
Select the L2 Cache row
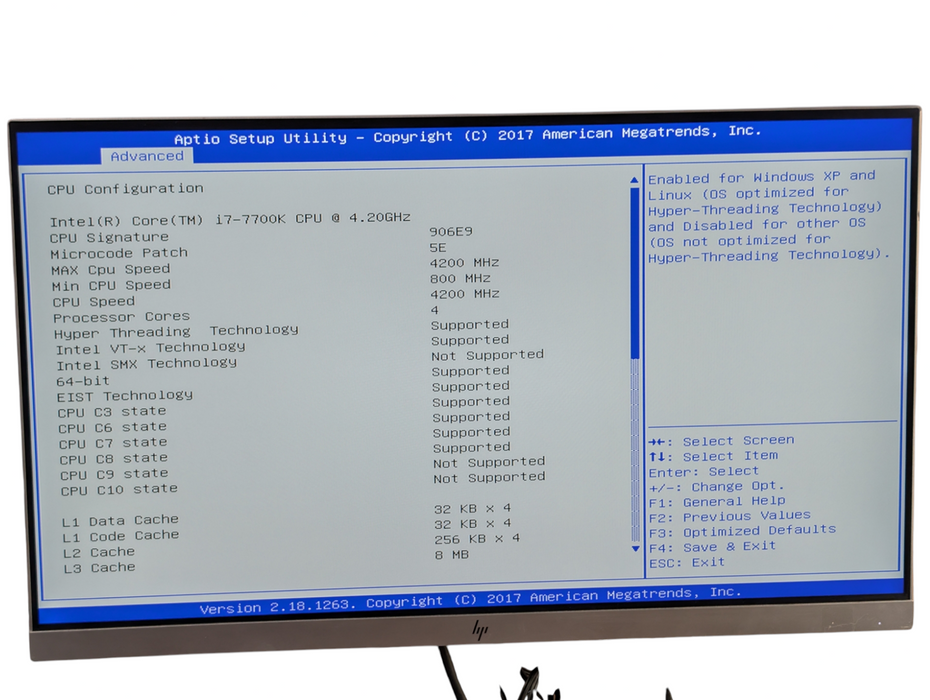click(x=291, y=546)
